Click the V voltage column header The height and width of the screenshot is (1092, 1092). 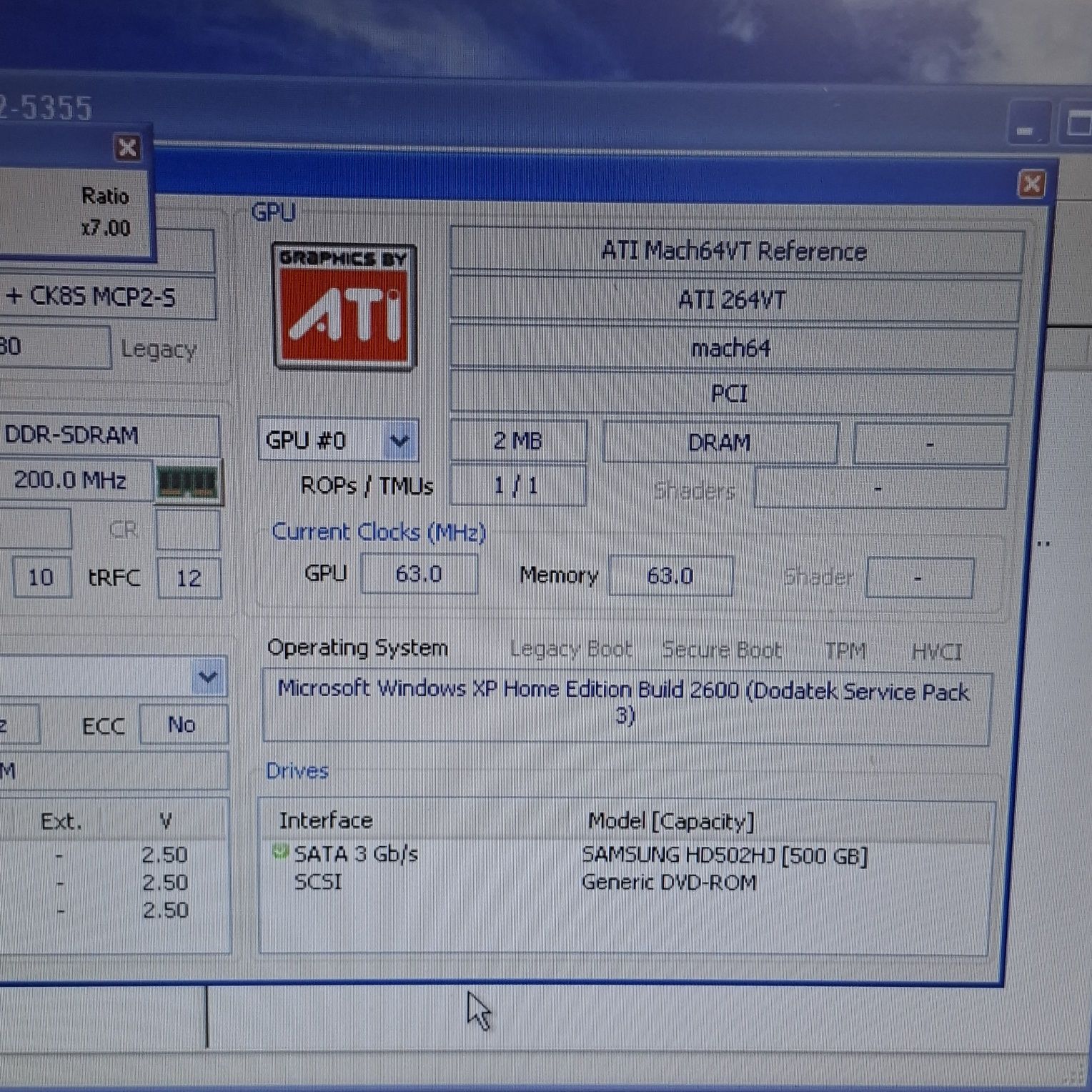tap(166, 820)
